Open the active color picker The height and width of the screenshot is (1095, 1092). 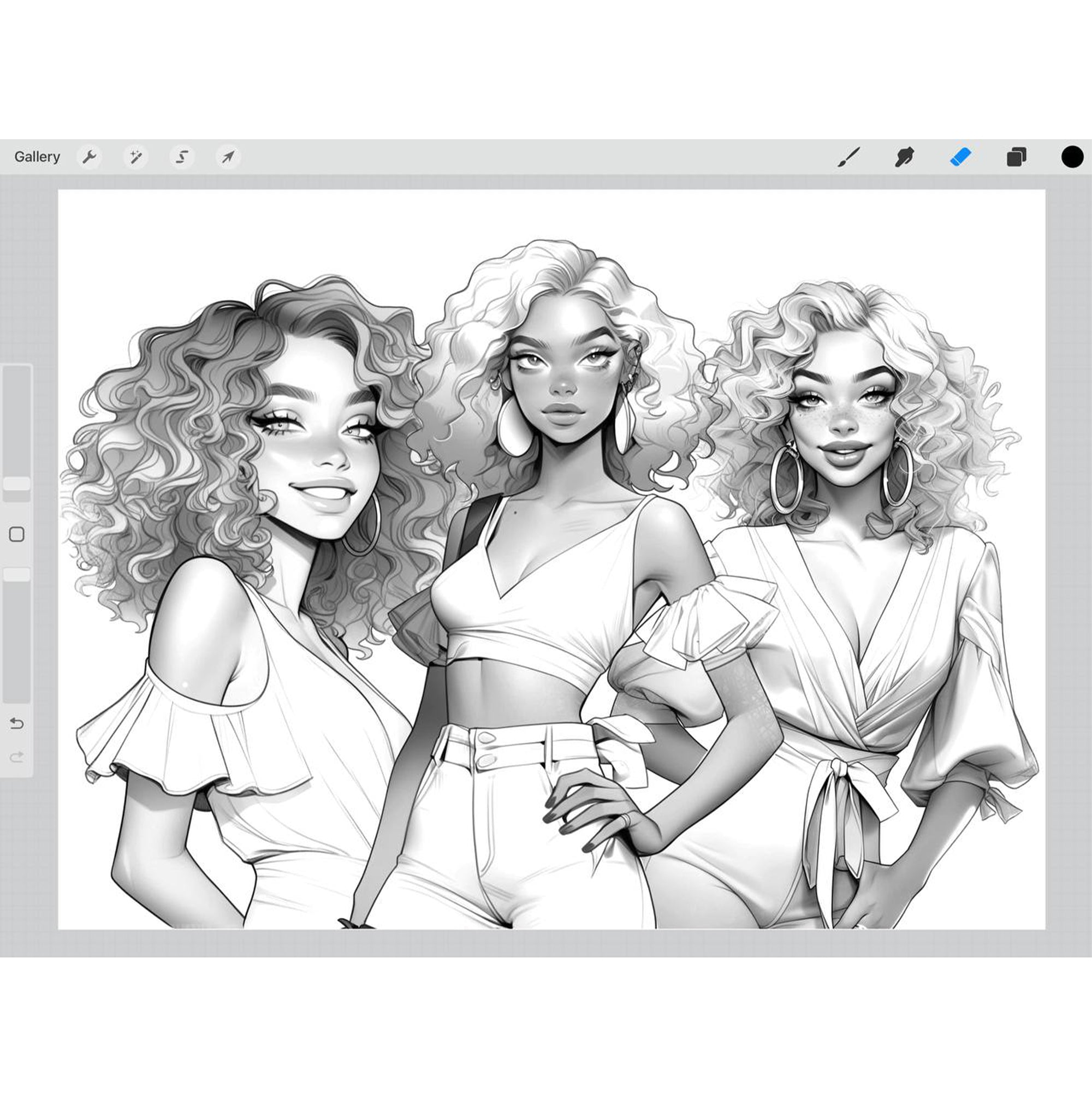[1072, 157]
